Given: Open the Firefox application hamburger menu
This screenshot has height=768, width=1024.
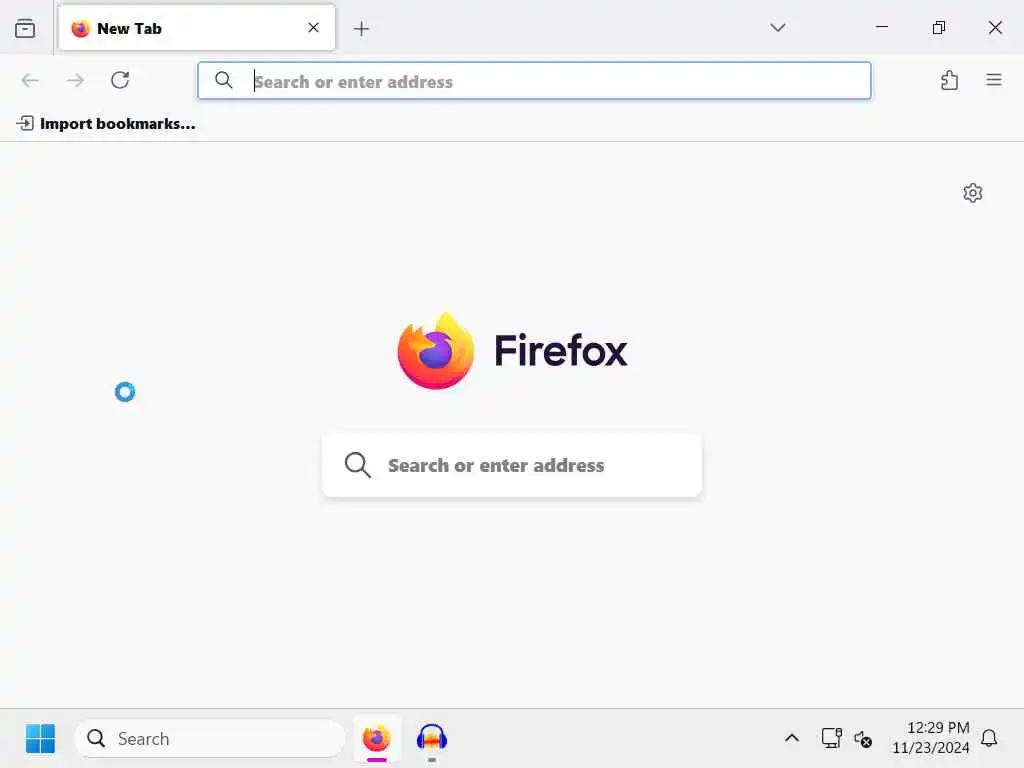Looking at the screenshot, I should click(994, 80).
